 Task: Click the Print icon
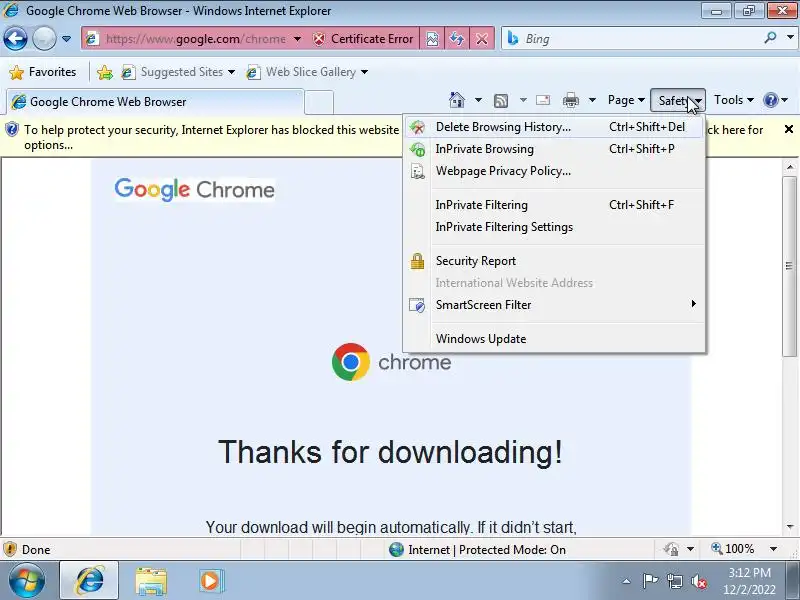[570, 100]
